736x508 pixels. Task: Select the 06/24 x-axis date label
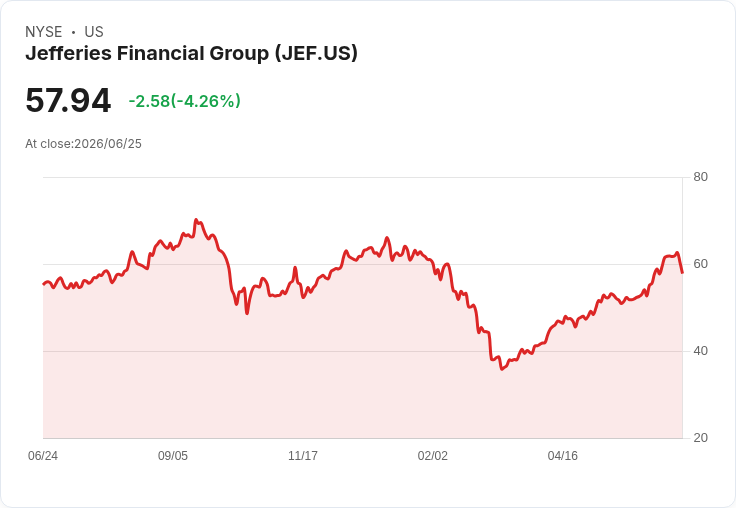click(43, 456)
